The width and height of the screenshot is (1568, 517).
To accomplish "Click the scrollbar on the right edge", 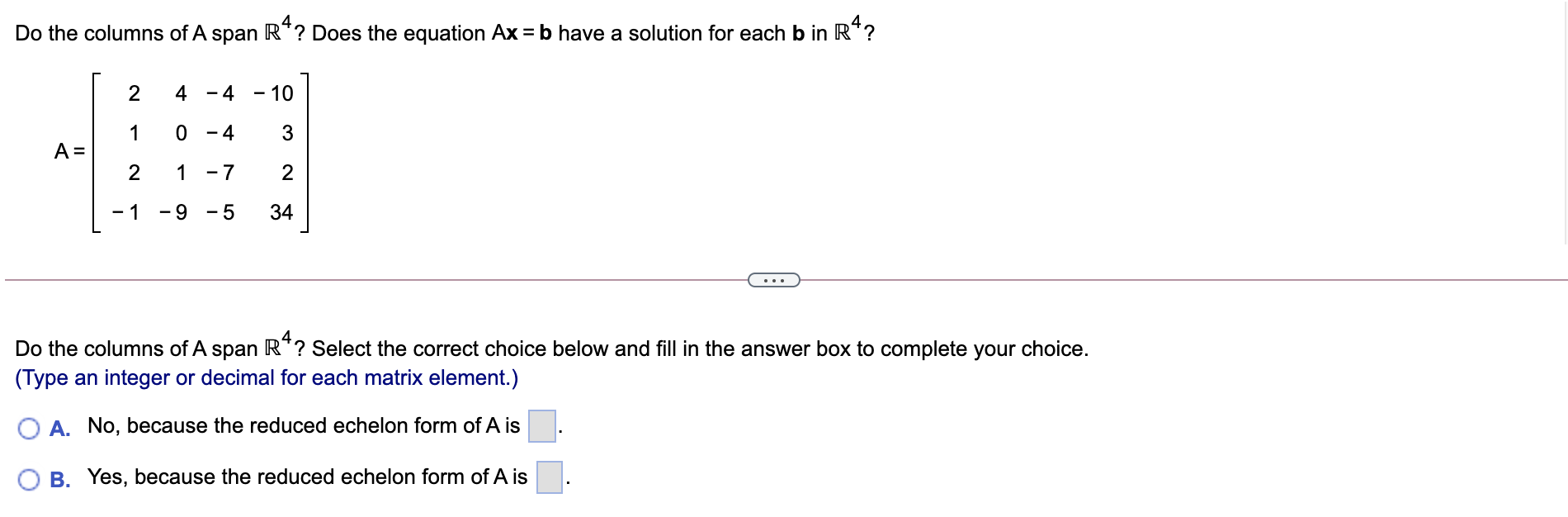I will (x=1562, y=124).
